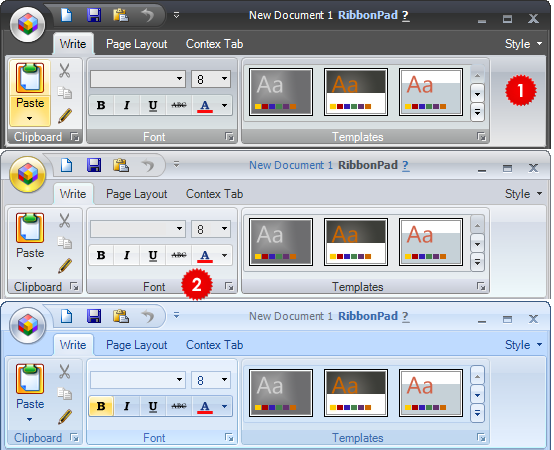The width and height of the screenshot is (554, 450).
Task: Open font color arrow in black window
Action: [224, 105]
